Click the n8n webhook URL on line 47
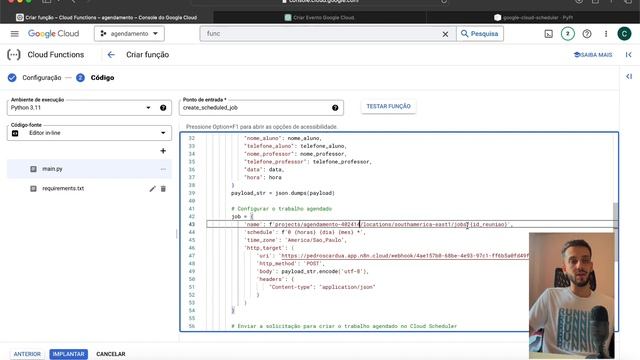640x360 pixels. [404, 256]
